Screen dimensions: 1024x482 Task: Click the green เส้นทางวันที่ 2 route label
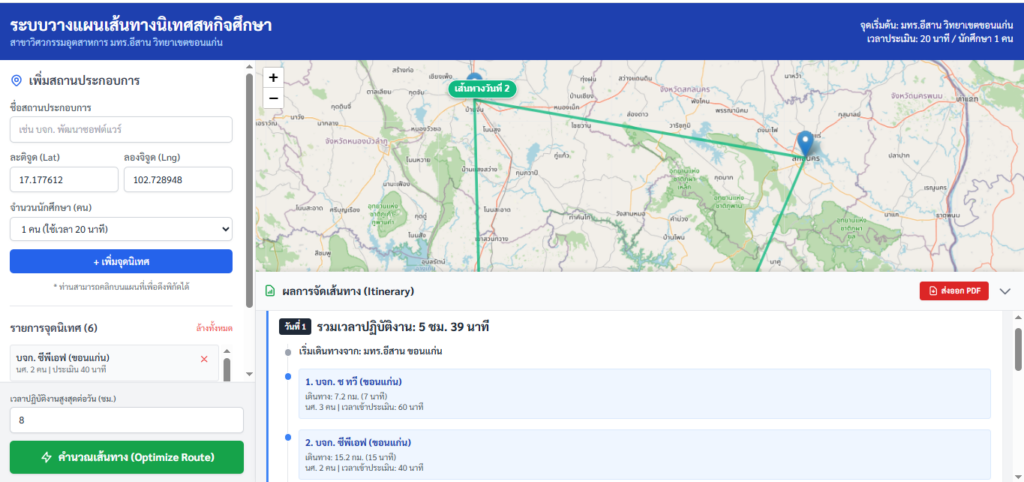pos(484,89)
